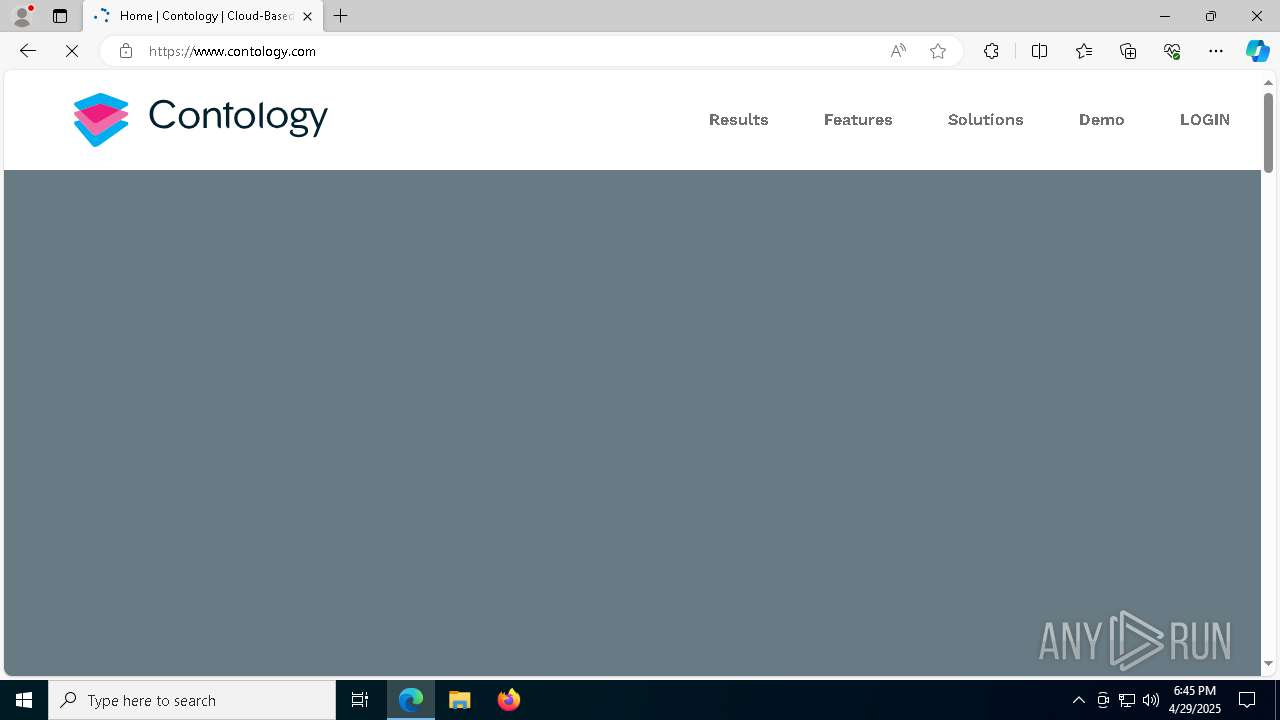
Task: Open the taskbar clock and date
Action: [1195, 700]
